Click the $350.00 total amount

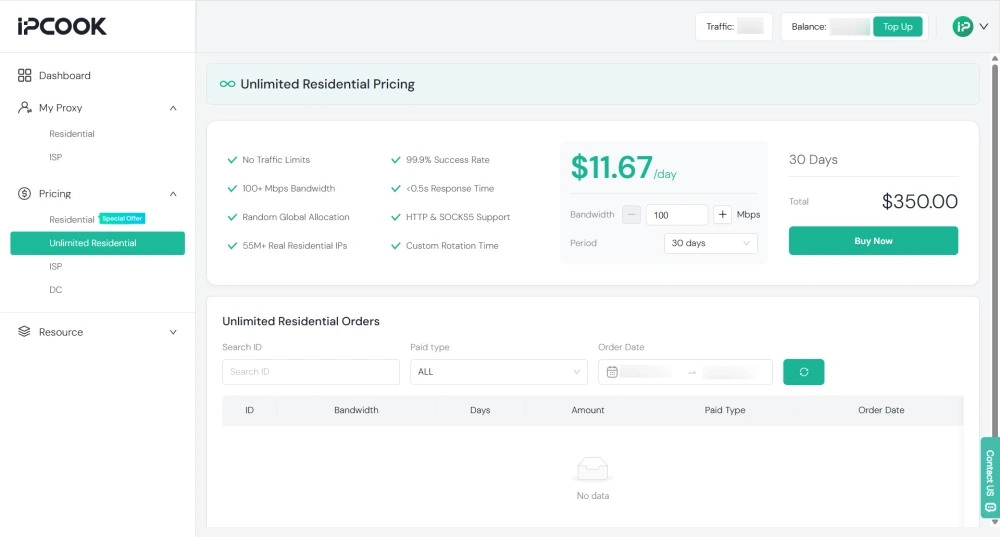pos(919,202)
